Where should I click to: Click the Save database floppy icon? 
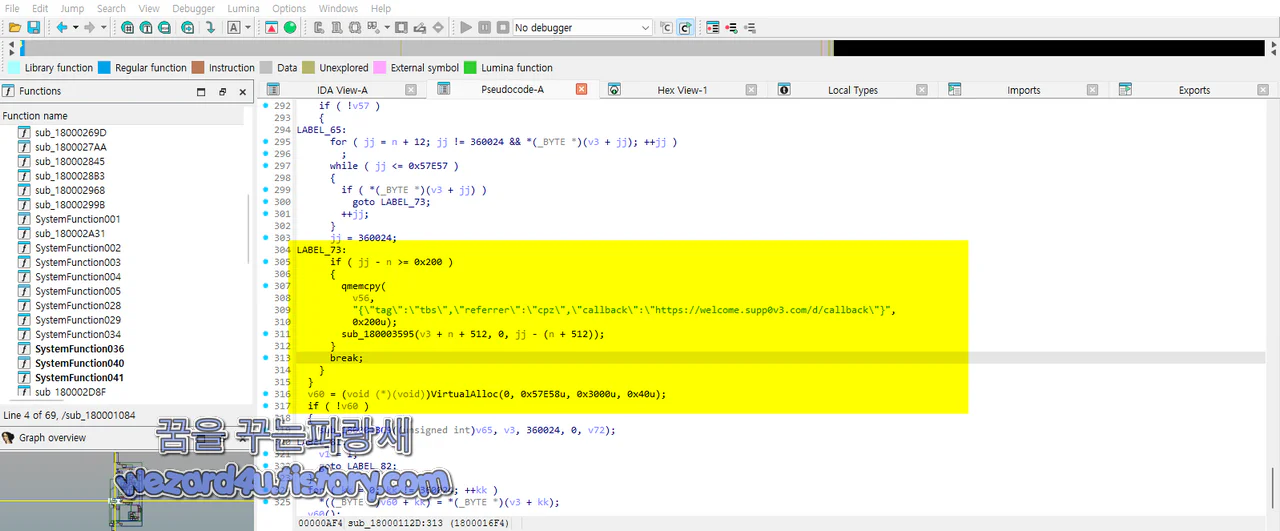pyautogui.click(x=33, y=28)
